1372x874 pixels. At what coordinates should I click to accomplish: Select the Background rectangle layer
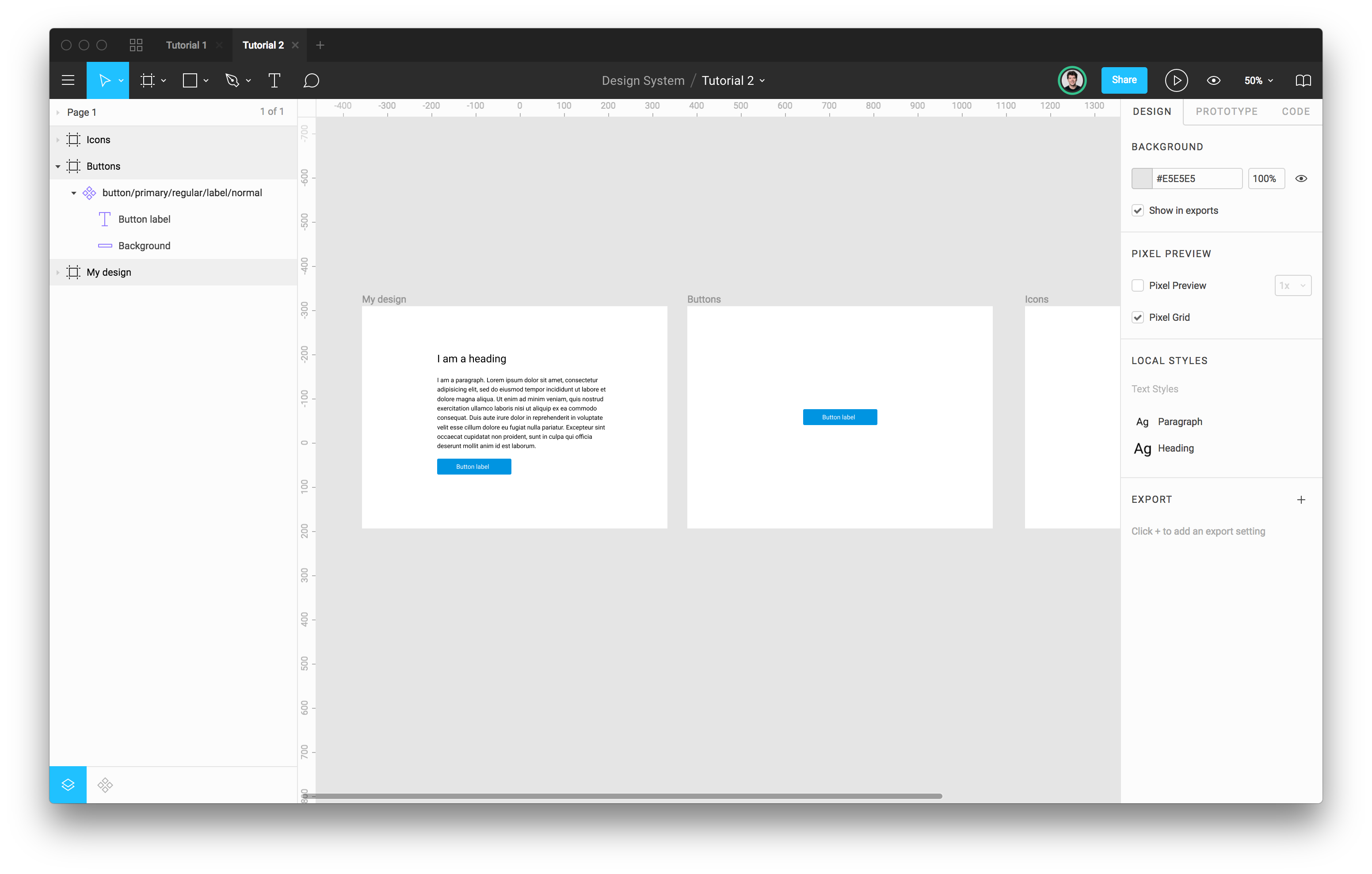(173, 246)
